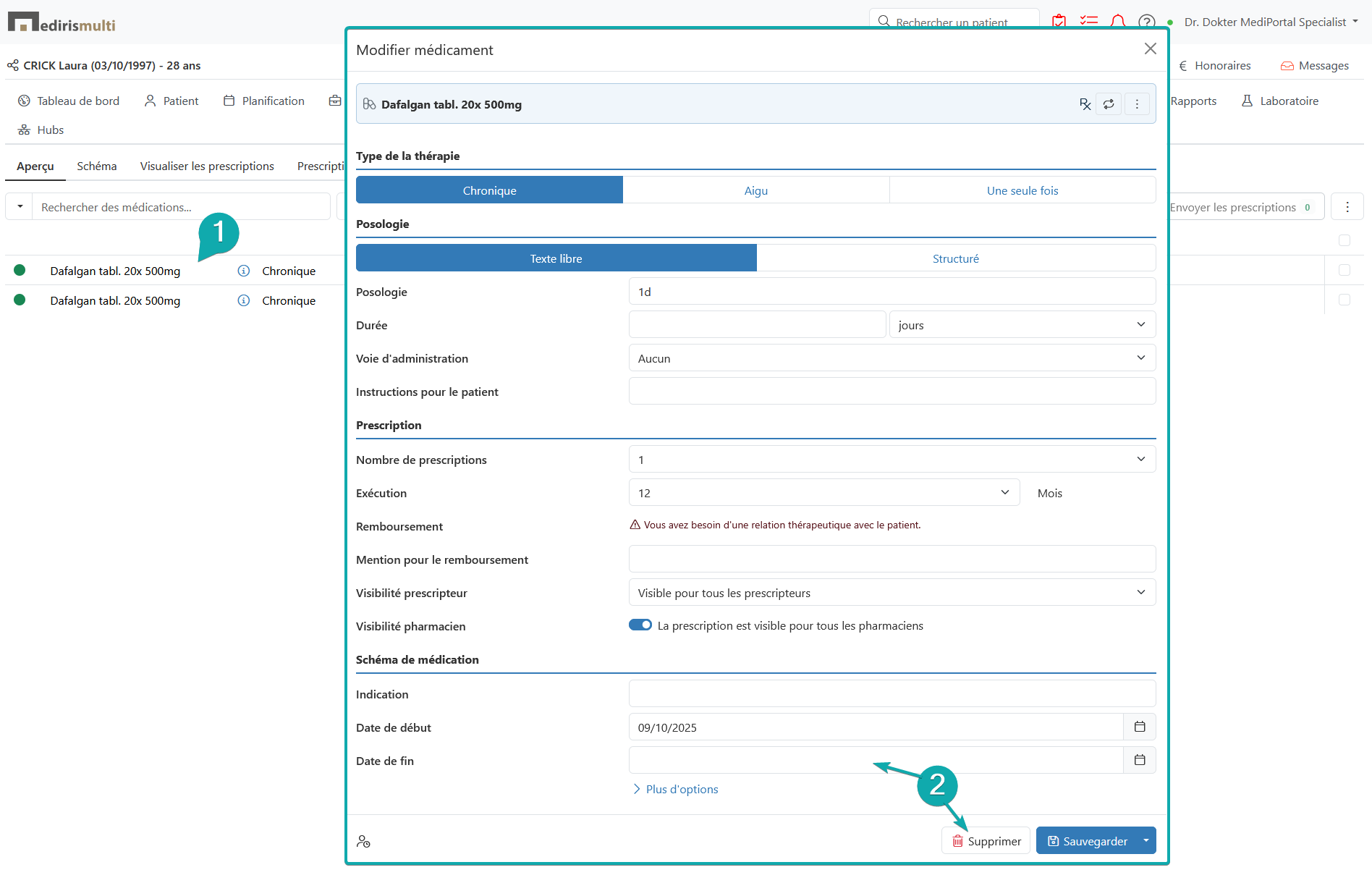1372x883 pixels.
Task: Click the Date de début field 09/10/2025
Action: pyautogui.click(x=876, y=727)
